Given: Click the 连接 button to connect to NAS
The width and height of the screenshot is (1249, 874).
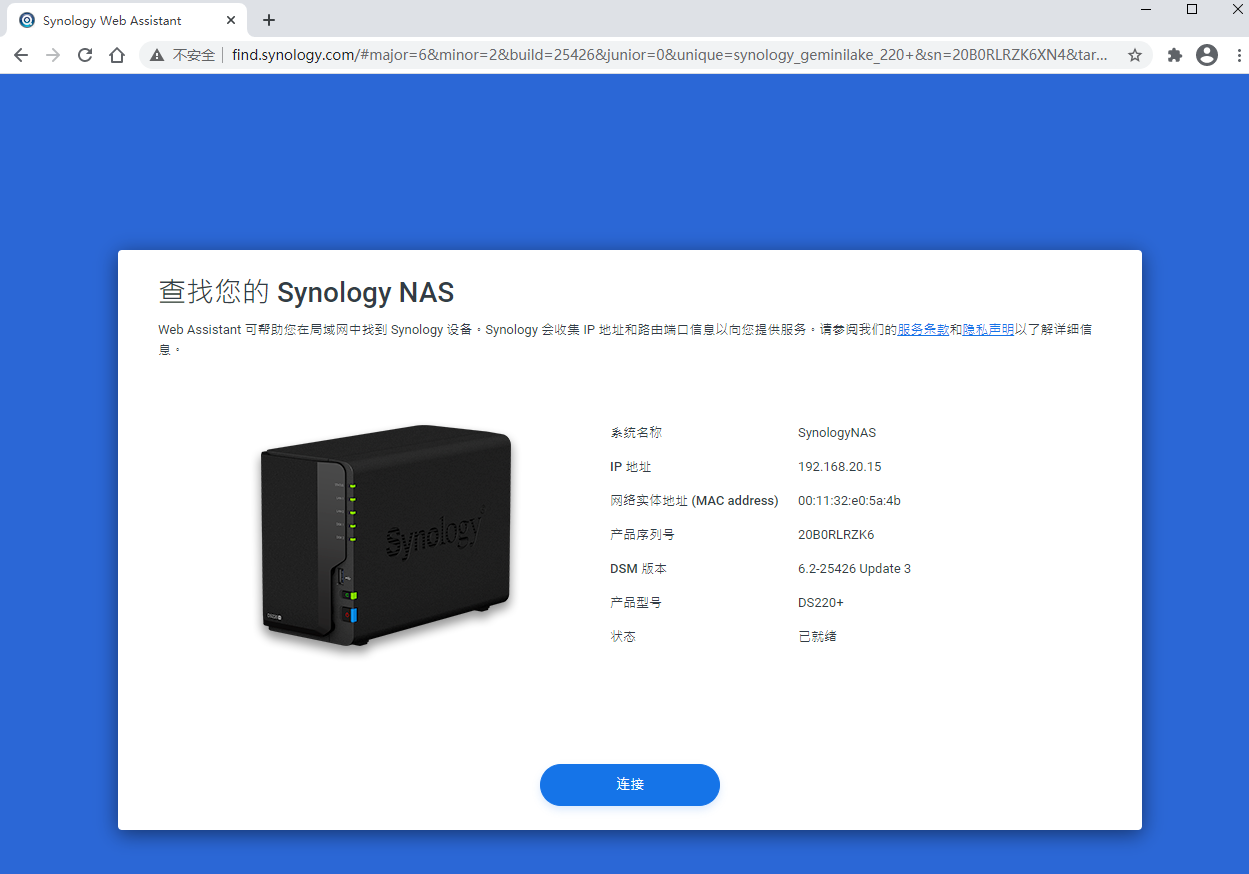Looking at the screenshot, I should click(629, 785).
